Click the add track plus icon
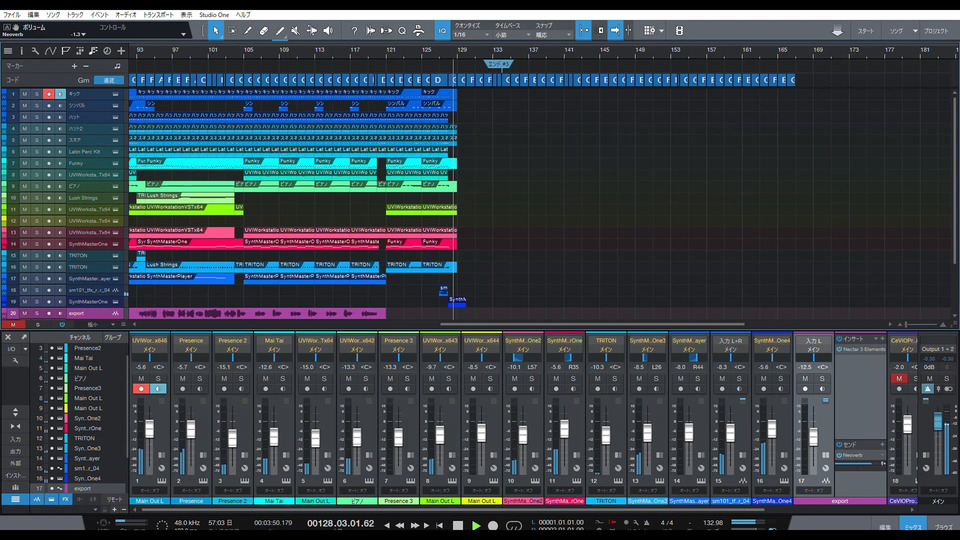 coord(121,51)
